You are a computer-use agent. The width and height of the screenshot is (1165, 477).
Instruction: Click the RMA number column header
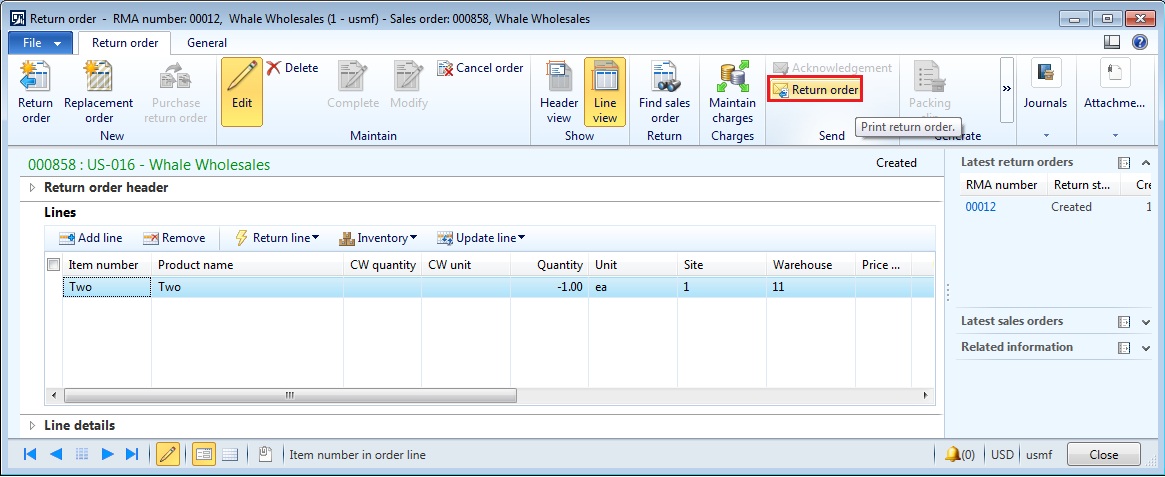click(1001, 184)
